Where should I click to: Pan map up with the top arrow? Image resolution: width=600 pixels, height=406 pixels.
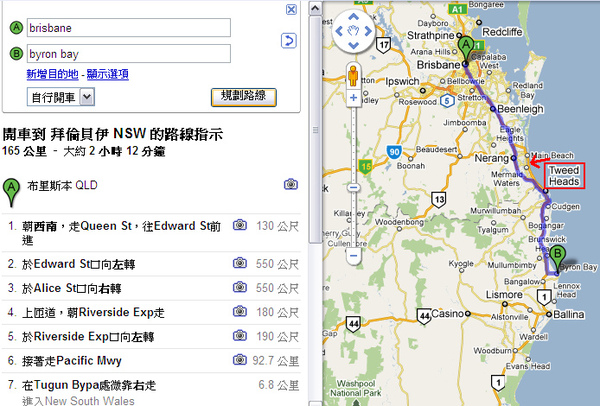(x=353, y=16)
